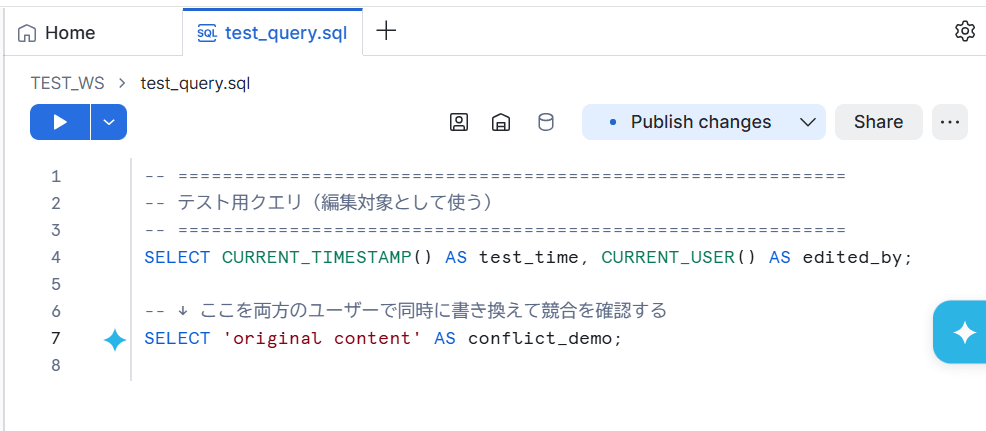
Task: Open the role selector person icon
Action: pyautogui.click(x=459, y=122)
